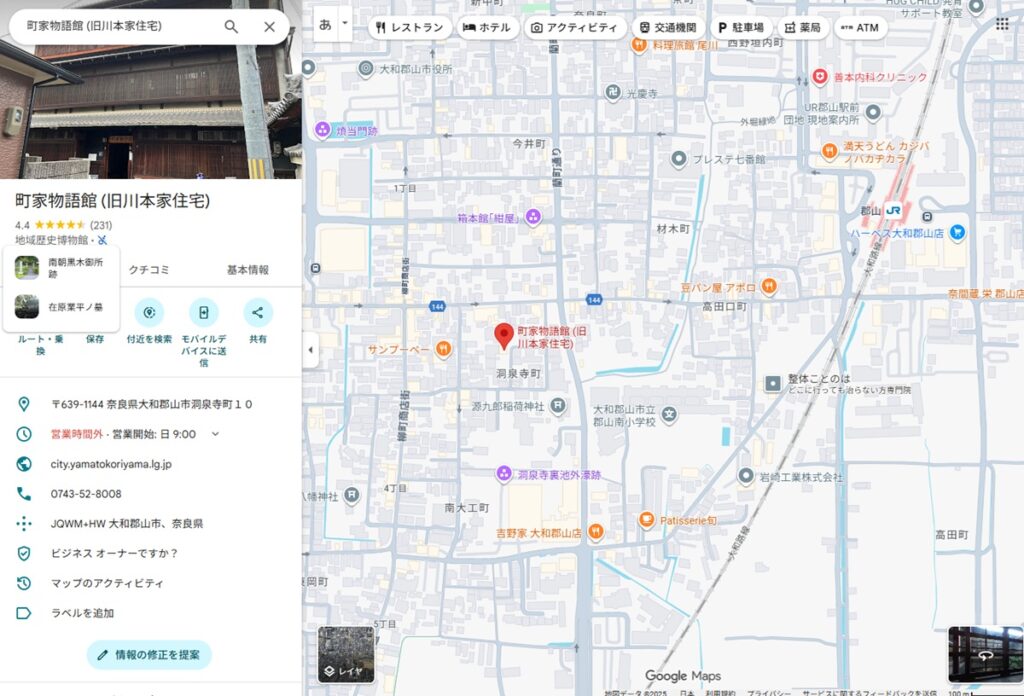The height and width of the screenshot is (696, 1024).
Task: Open the レイヤ map layers thumbnail
Action: tap(346, 655)
